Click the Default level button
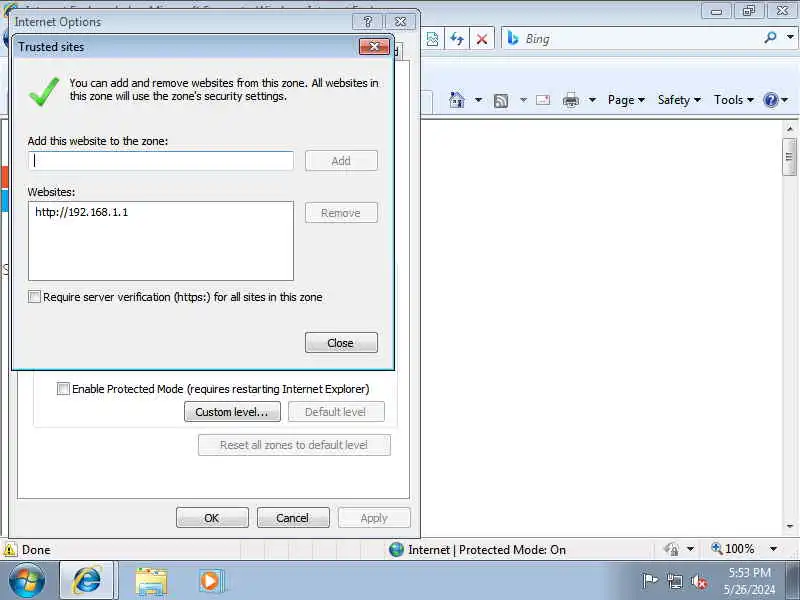The image size is (800, 600). click(336, 412)
